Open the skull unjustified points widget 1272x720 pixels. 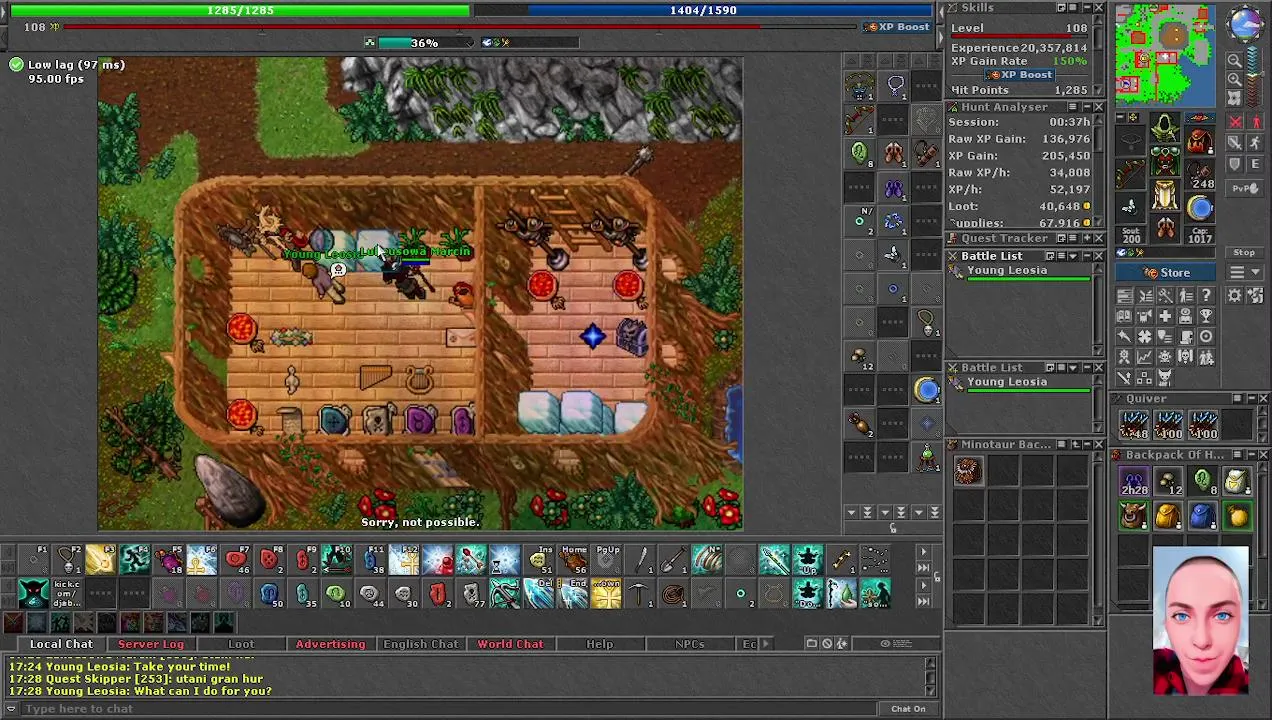[x=1165, y=357]
